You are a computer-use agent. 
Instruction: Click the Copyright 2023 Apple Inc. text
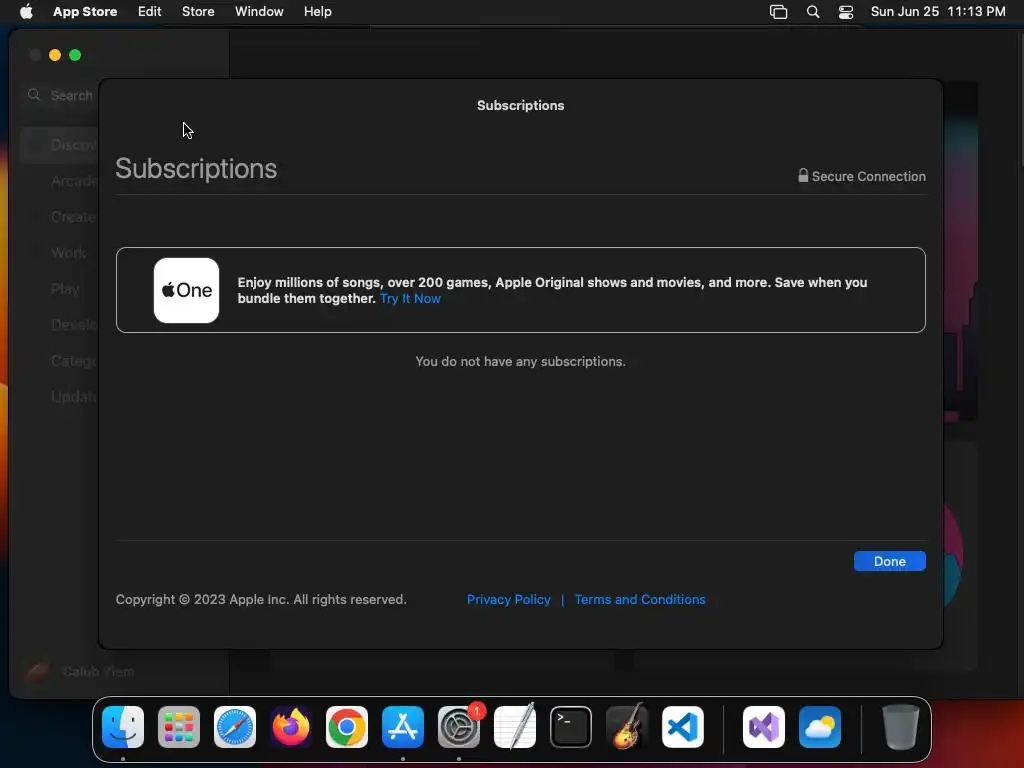click(x=261, y=600)
